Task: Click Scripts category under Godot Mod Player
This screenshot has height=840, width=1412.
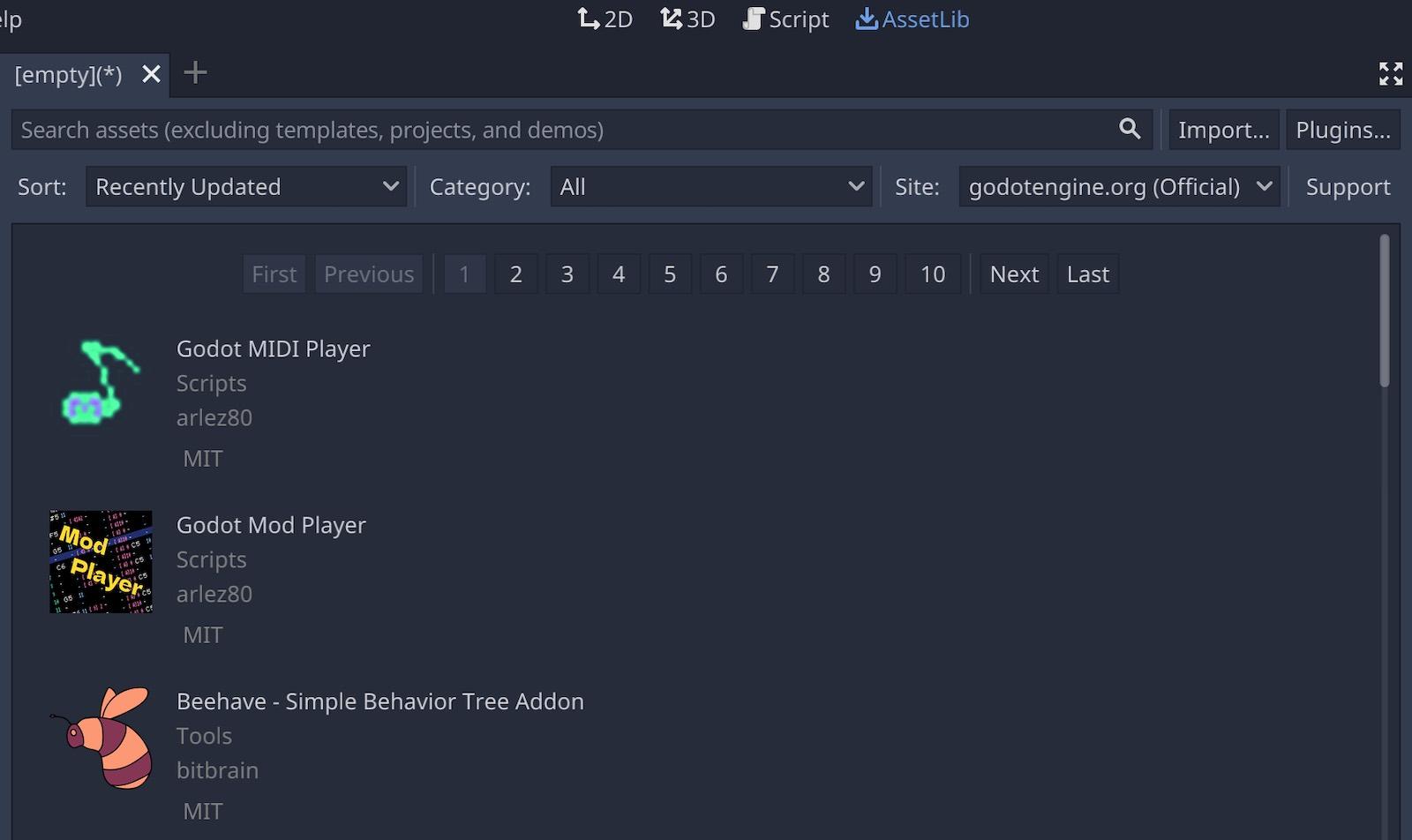Action: coord(212,559)
